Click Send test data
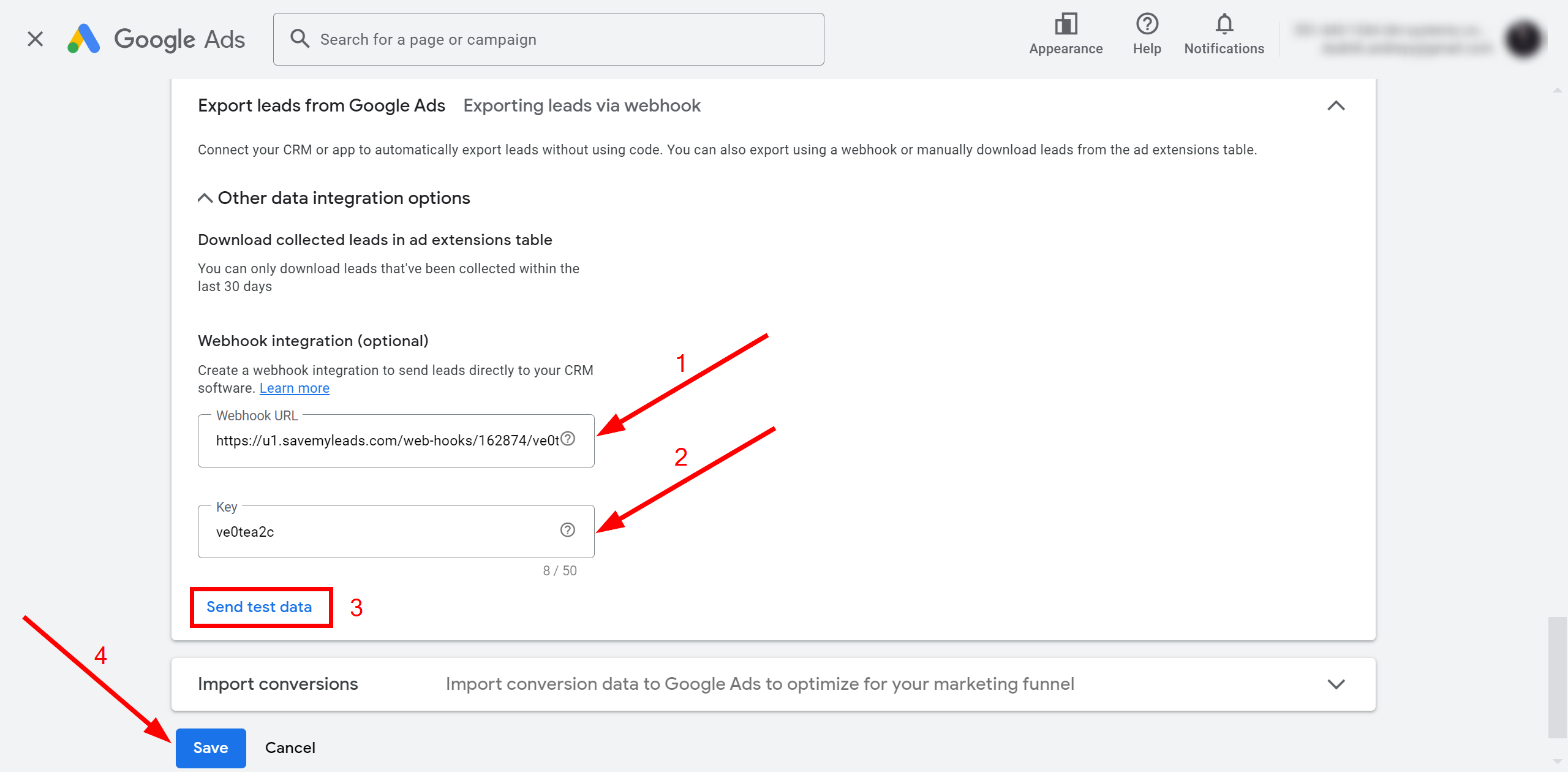This screenshot has width=1568, height=772. tap(260, 607)
